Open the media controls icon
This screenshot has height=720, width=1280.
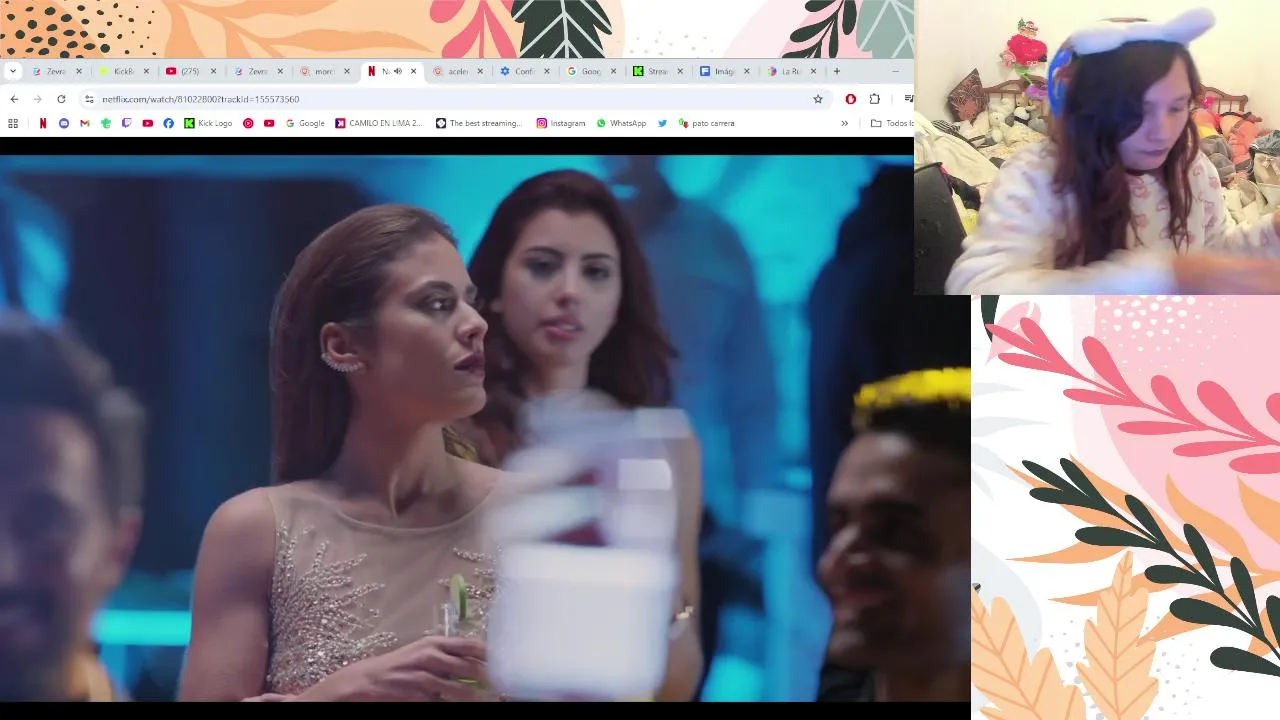pyautogui.click(x=908, y=99)
